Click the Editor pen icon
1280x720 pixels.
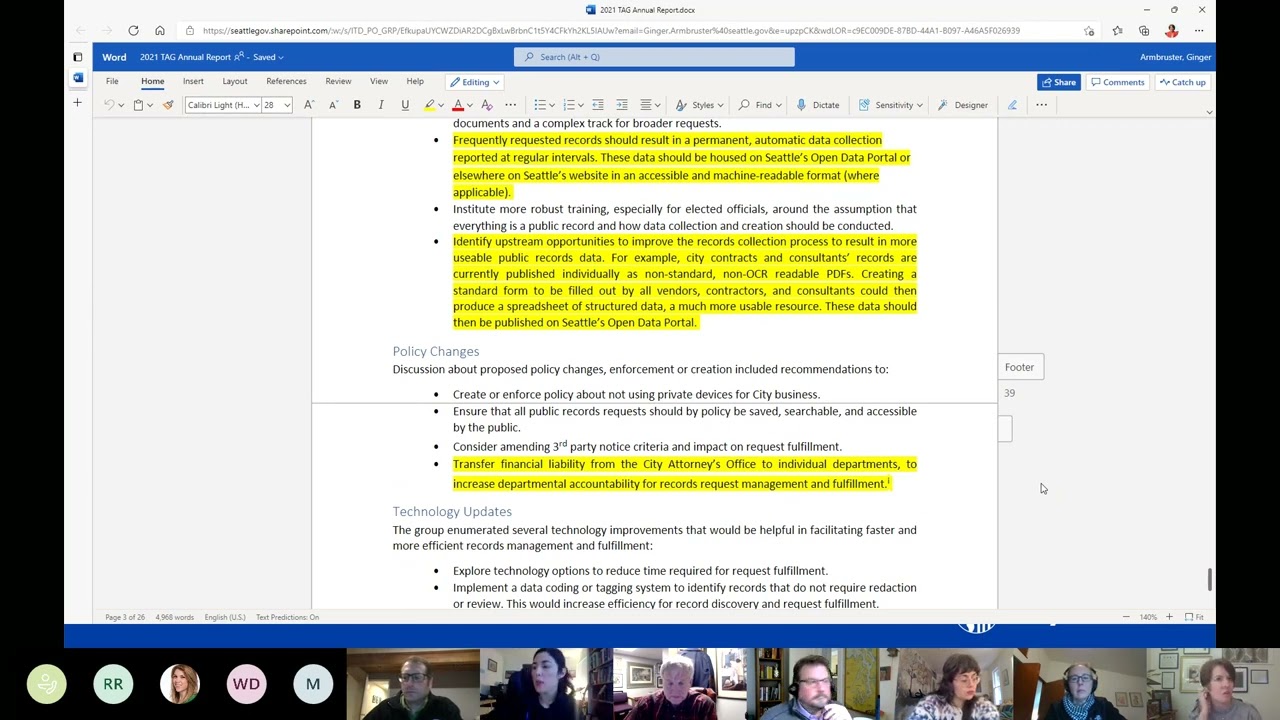1012,105
